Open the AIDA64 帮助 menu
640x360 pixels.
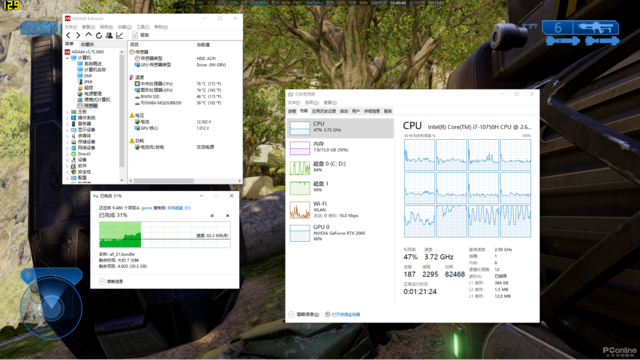click(x=161, y=27)
